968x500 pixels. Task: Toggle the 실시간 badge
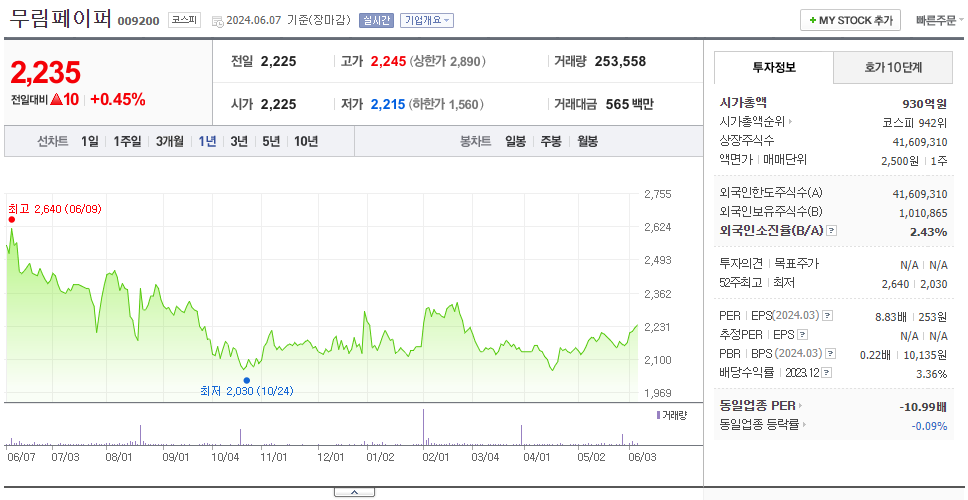[x=377, y=20]
